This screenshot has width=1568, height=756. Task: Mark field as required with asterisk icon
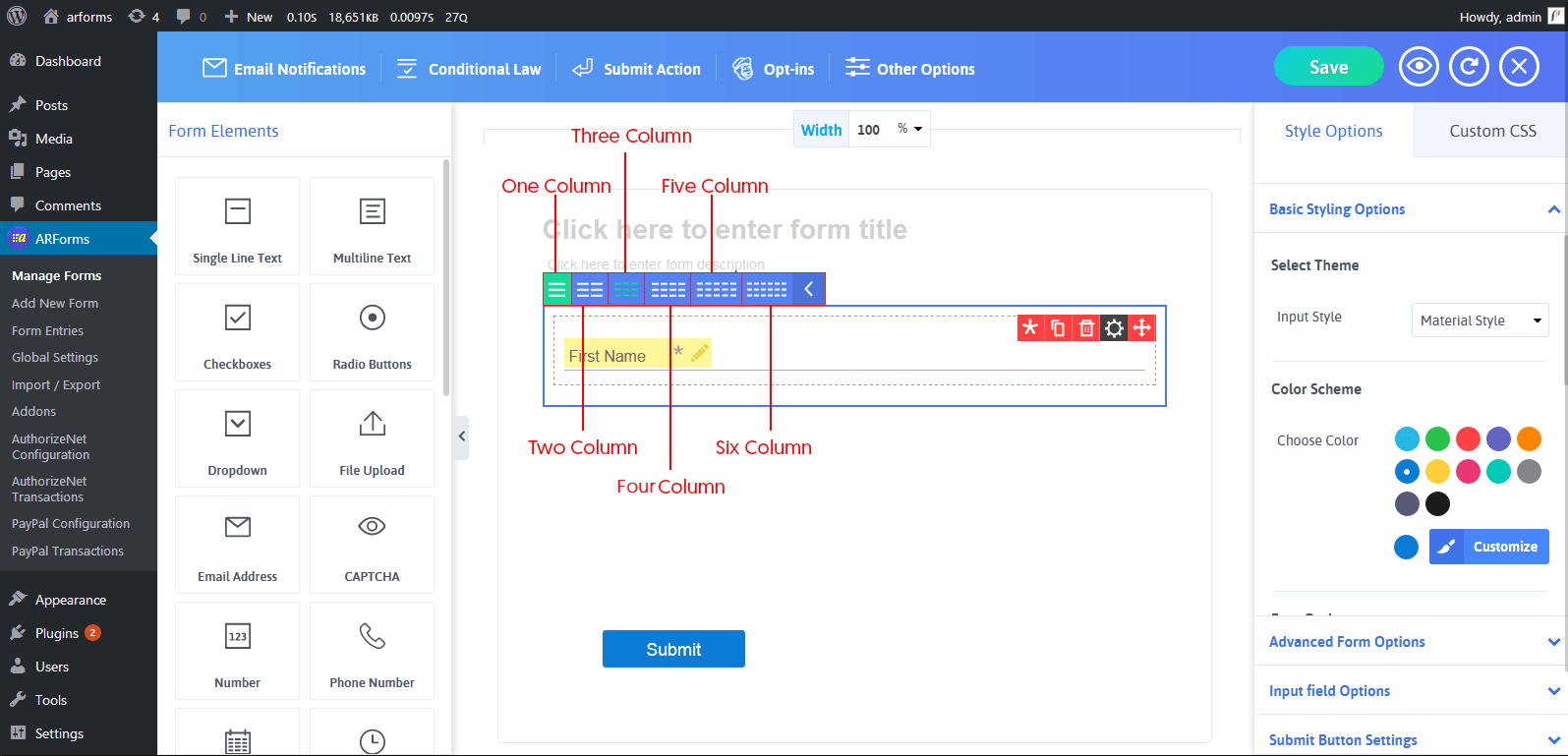1030,328
